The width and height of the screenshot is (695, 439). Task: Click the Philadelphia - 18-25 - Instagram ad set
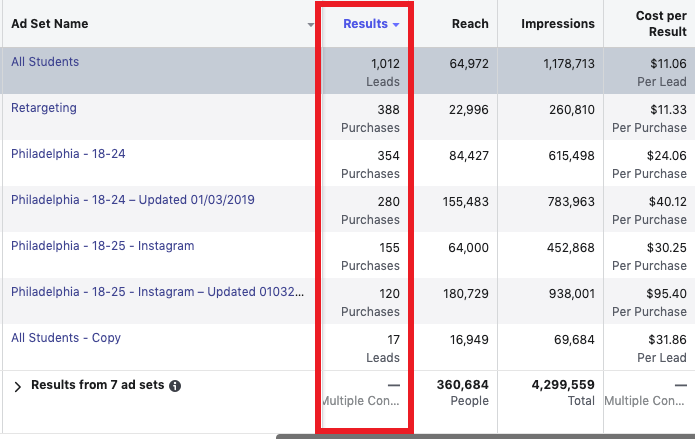[x=102, y=246]
